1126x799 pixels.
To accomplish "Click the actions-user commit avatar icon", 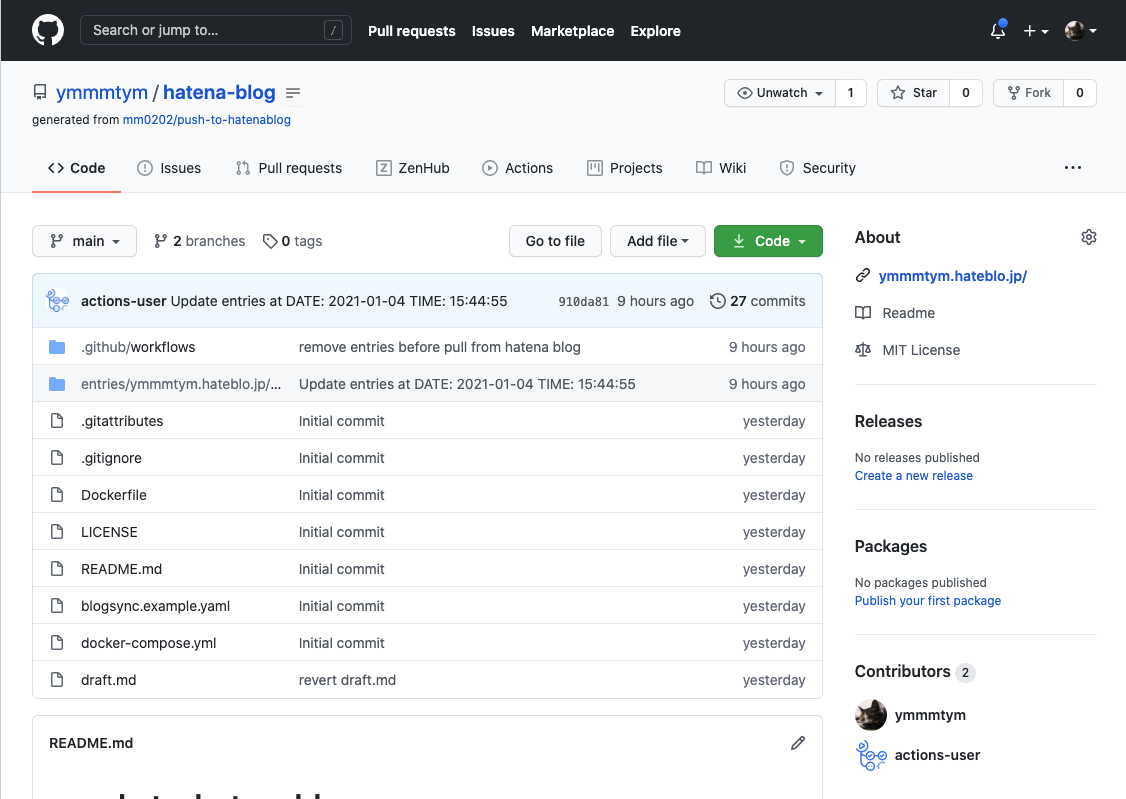I will (58, 301).
